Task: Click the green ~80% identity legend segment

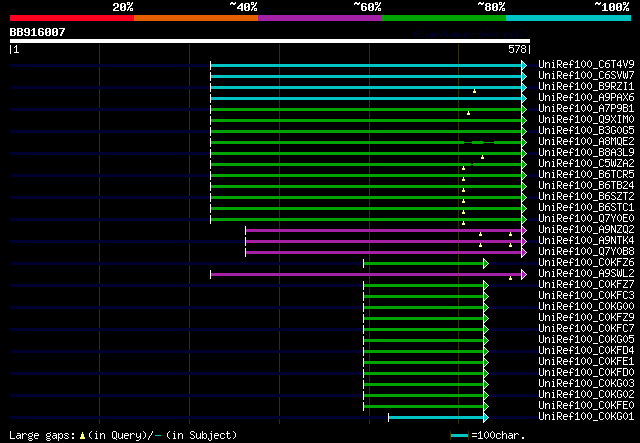Action: [x=444, y=18]
